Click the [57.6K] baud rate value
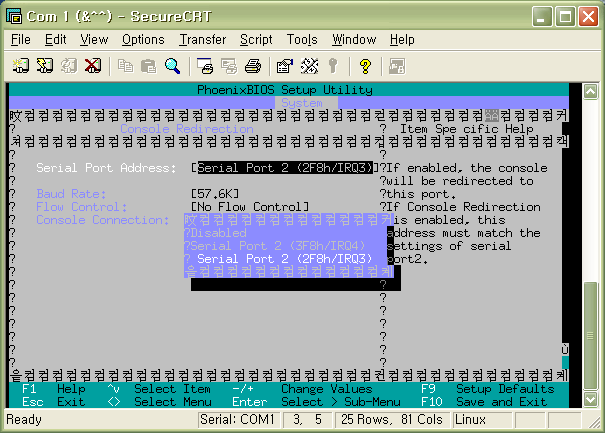Screen dimensions: 605x433 click(x=215, y=194)
